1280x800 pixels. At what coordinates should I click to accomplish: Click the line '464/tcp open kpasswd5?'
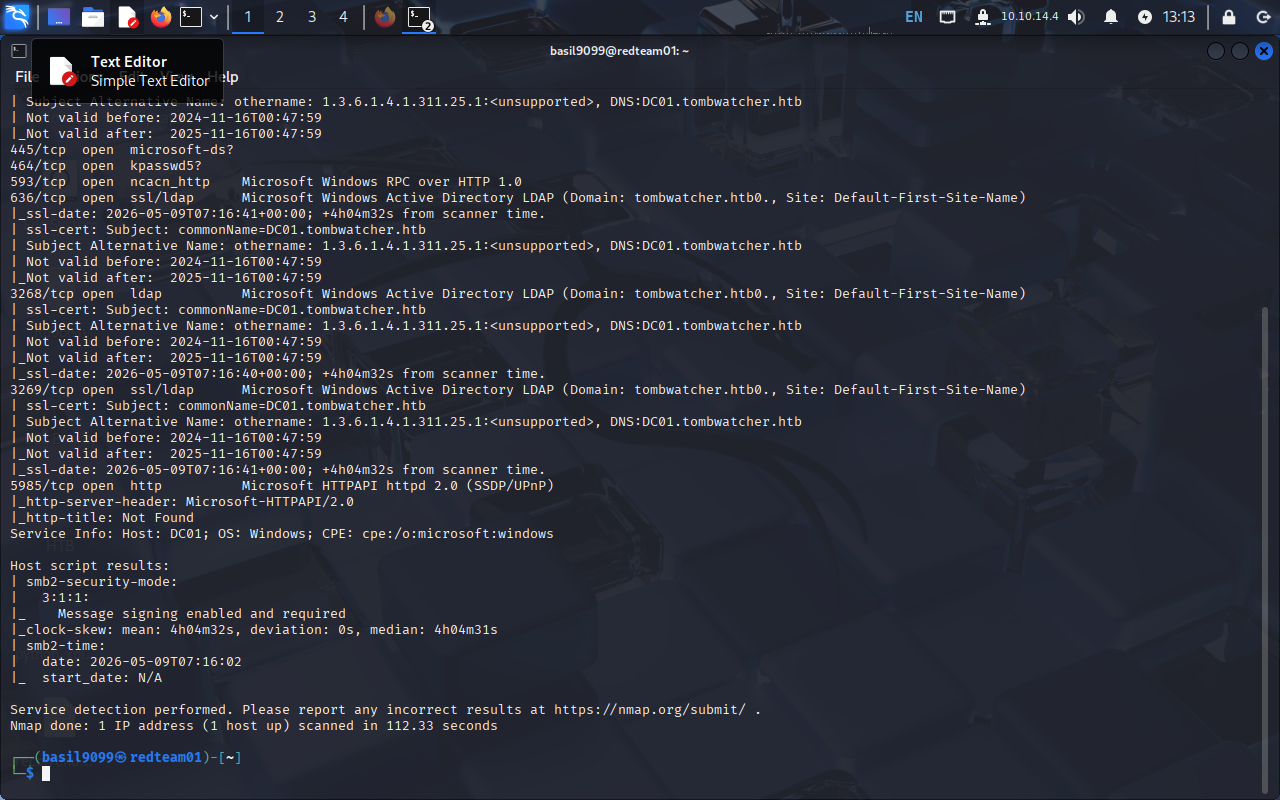106,166
